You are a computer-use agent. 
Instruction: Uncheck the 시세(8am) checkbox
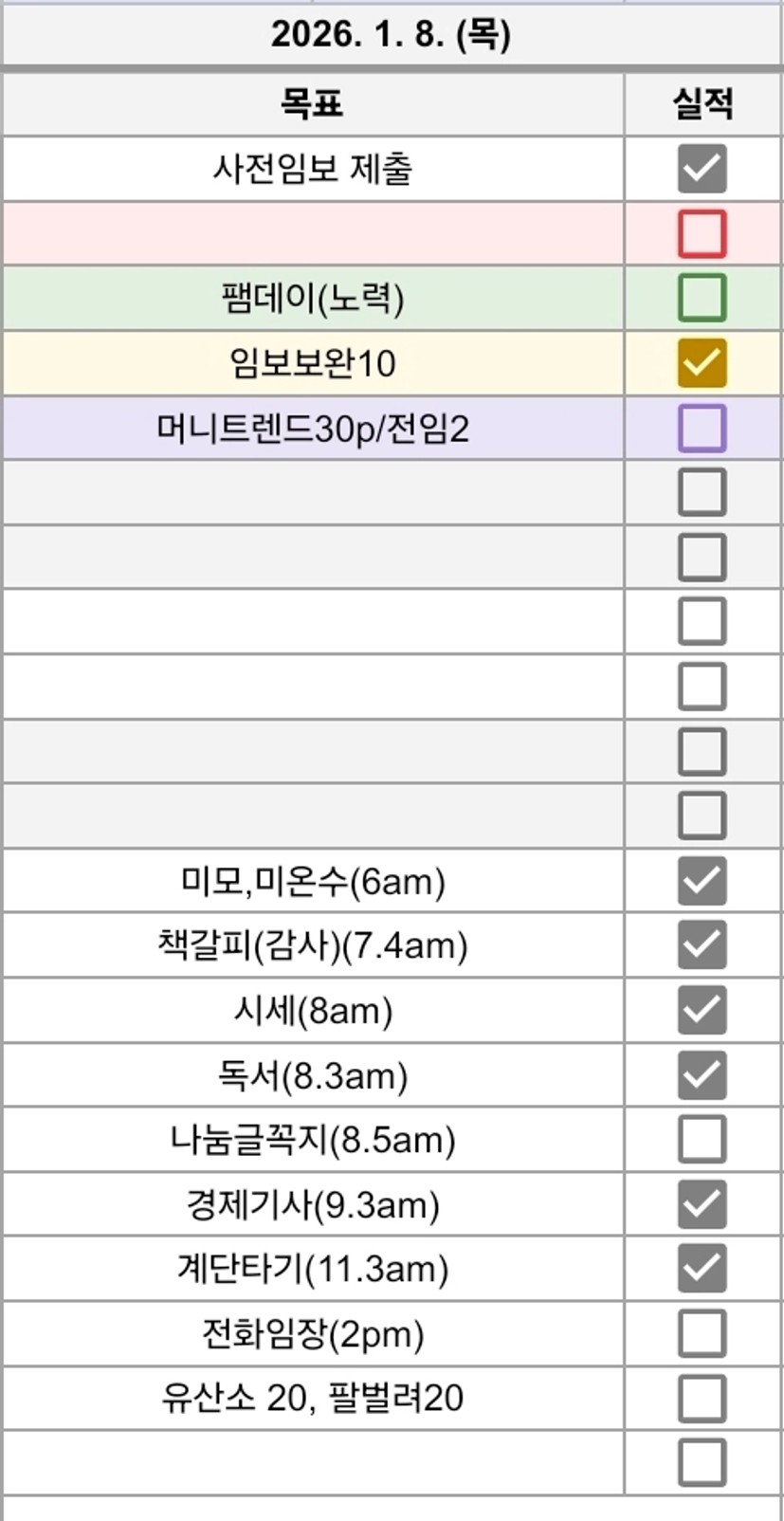click(x=702, y=1010)
